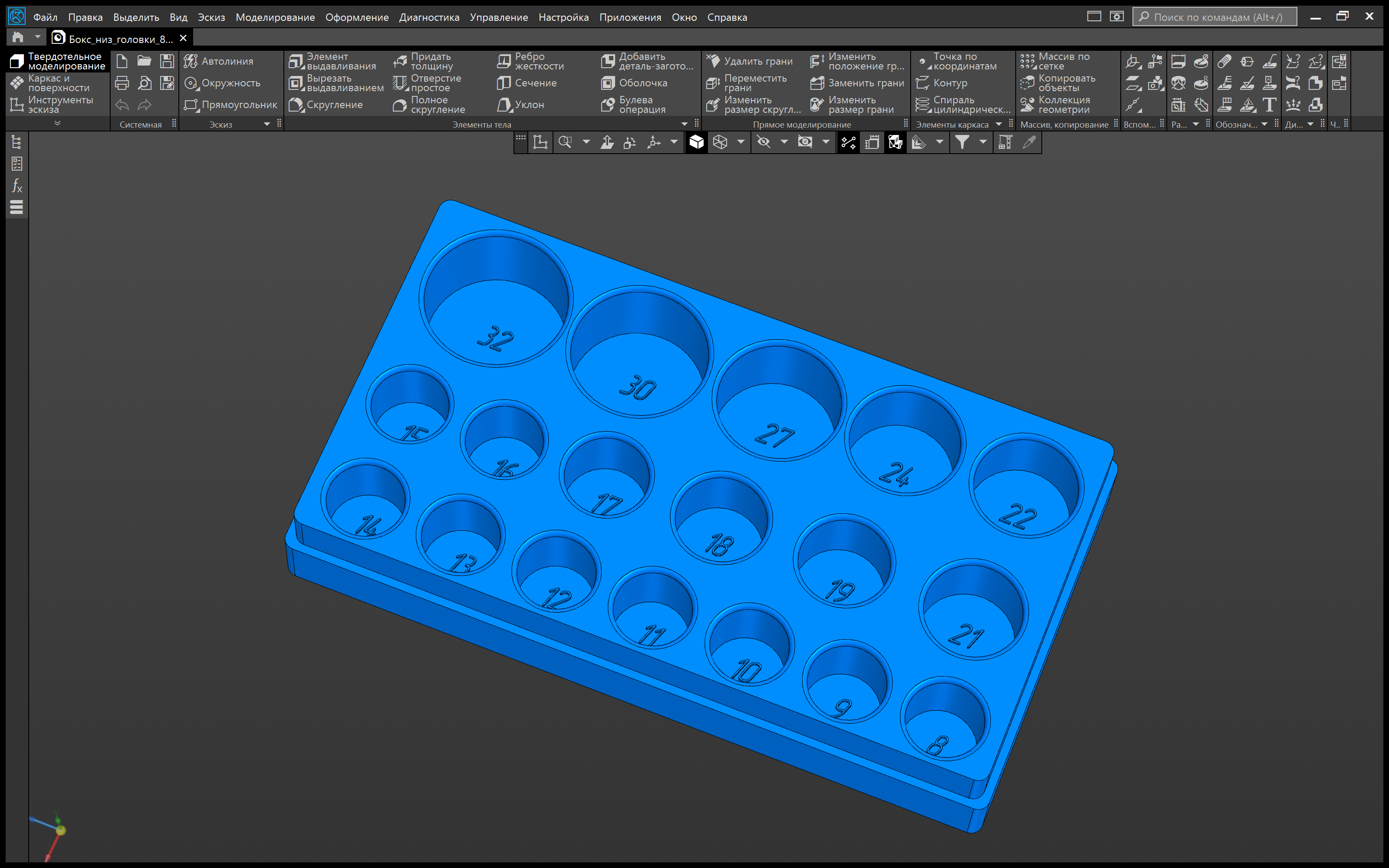Open the parameters panel icon in left sidebar
1389x868 pixels.
pyautogui.click(x=16, y=164)
